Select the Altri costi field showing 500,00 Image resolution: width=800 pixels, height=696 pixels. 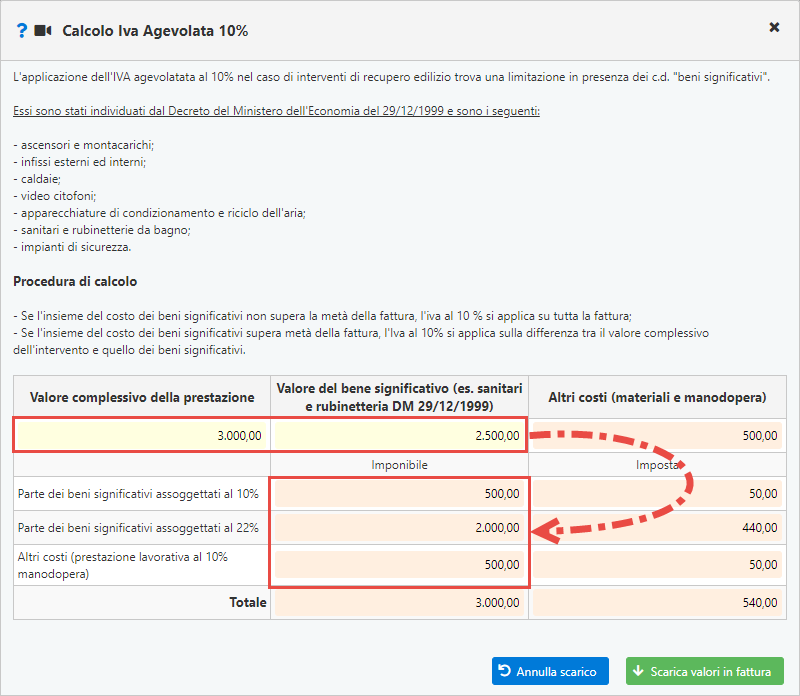coord(657,435)
